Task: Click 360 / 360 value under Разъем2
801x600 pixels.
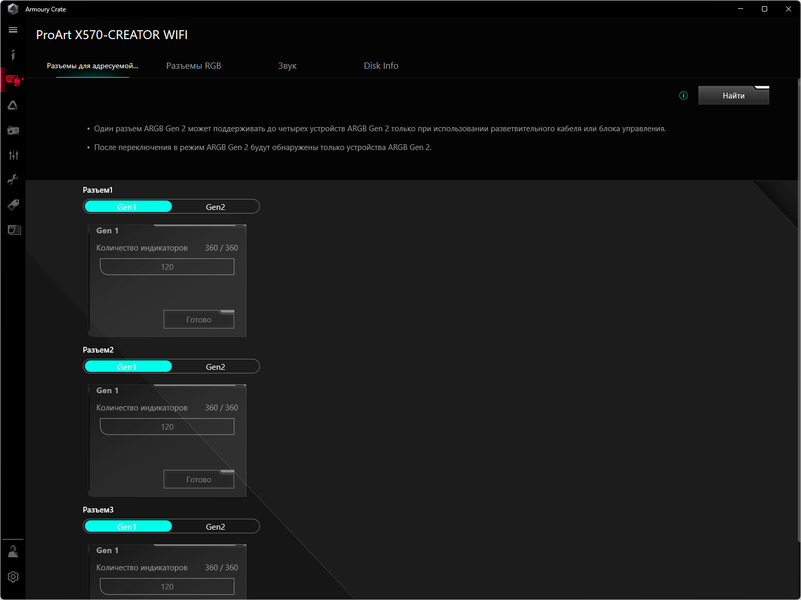Action: click(221, 407)
